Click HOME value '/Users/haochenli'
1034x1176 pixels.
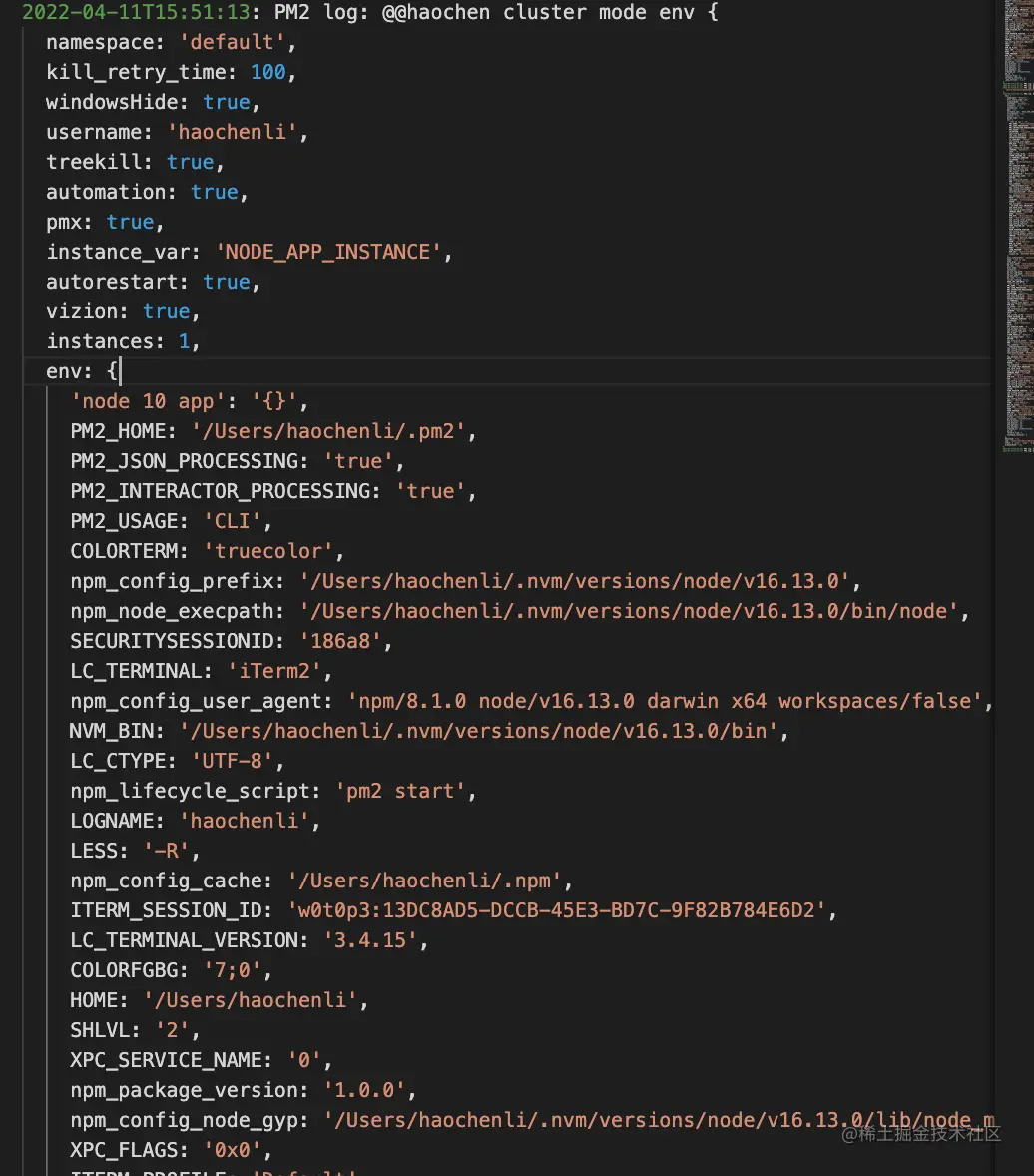pyautogui.click(x=250, y=1000)
